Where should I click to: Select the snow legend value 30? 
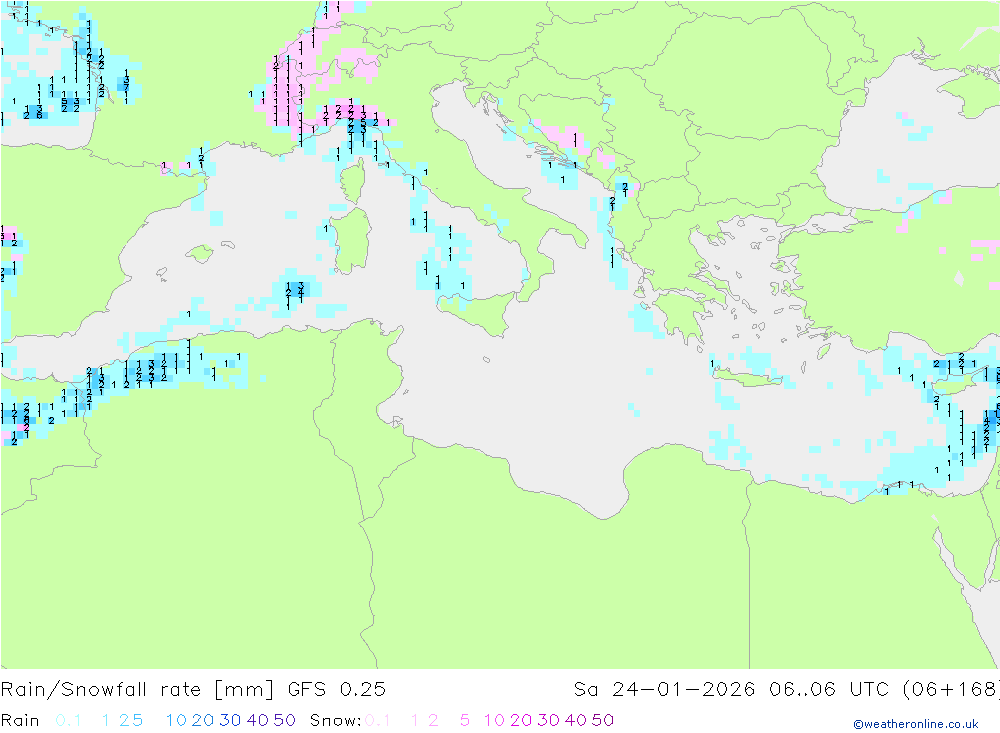click(548, 720)
